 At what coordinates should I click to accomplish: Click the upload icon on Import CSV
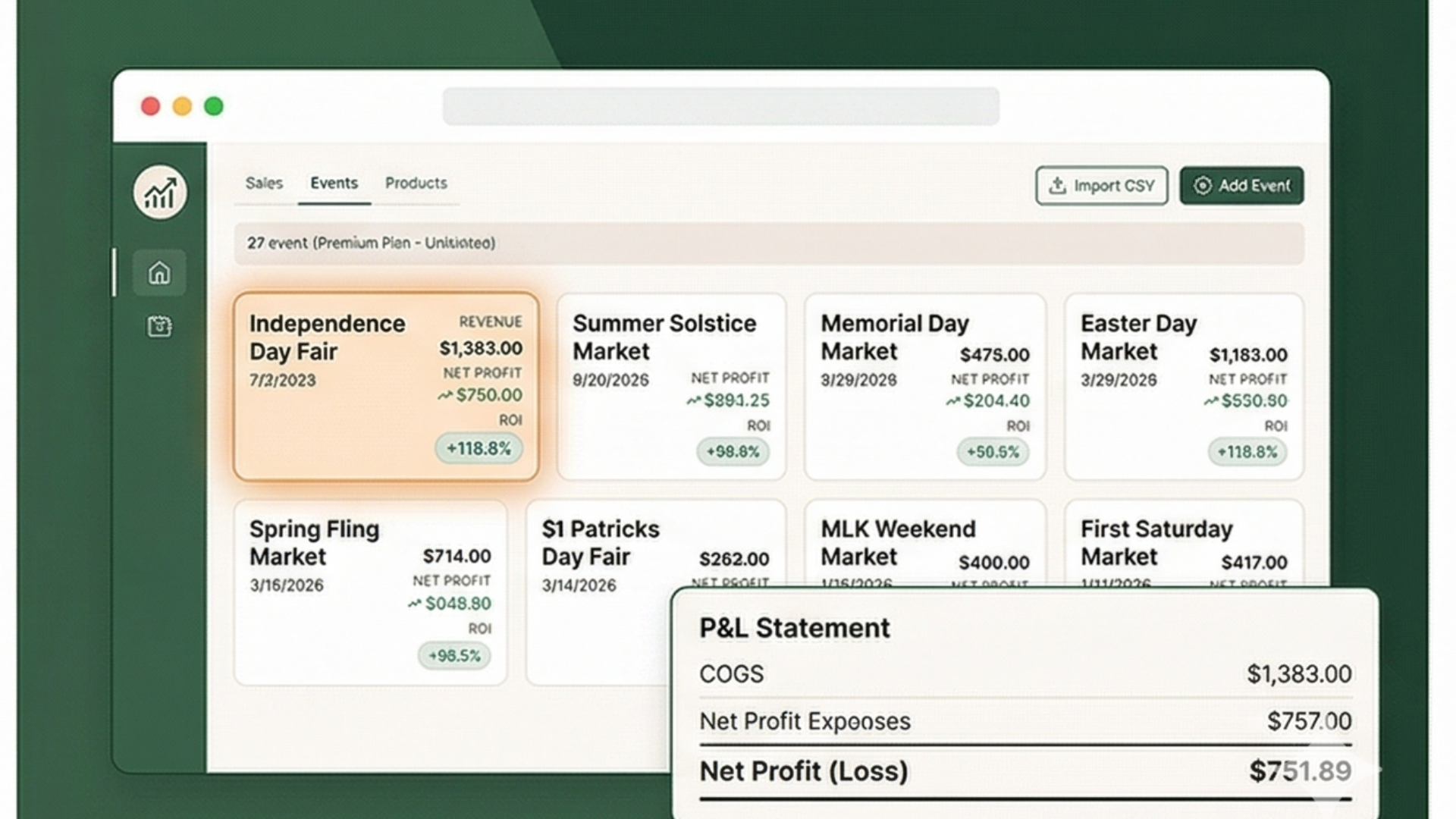click(x=1057, y=186)
